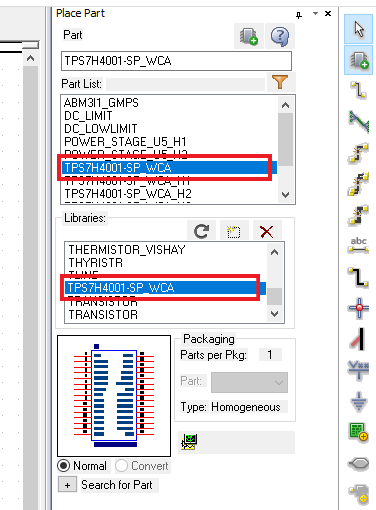
Task: Click the Part List filter field
Action: coord(185,84)
